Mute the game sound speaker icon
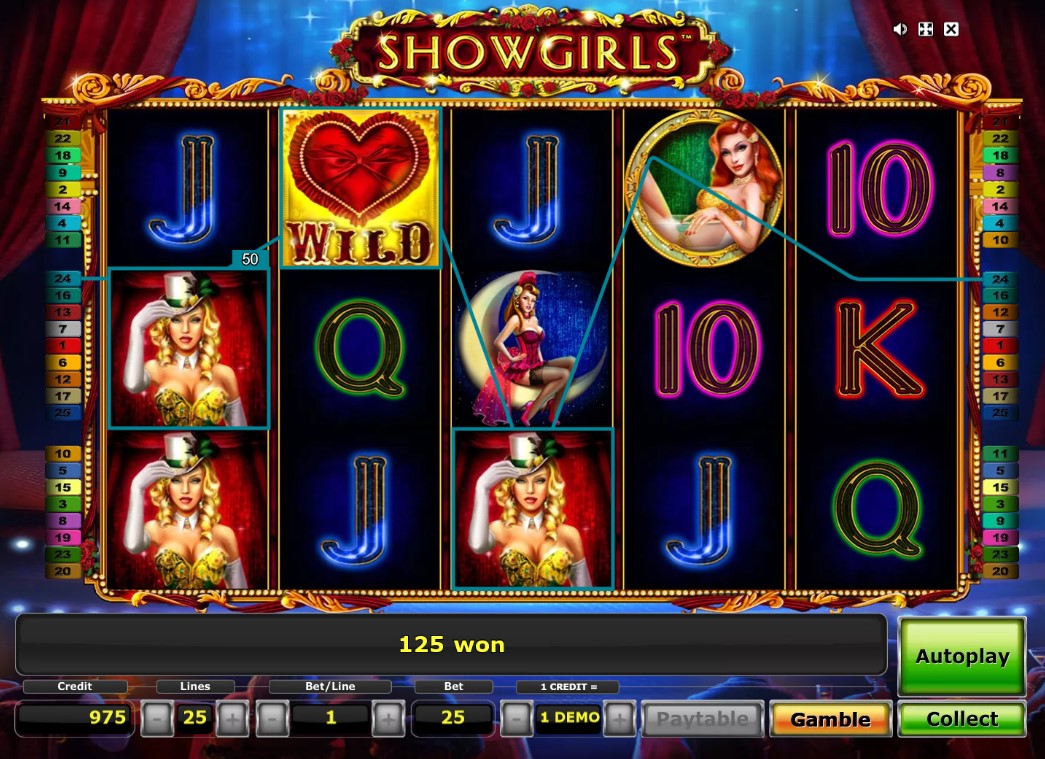 (x=900, y=29)
